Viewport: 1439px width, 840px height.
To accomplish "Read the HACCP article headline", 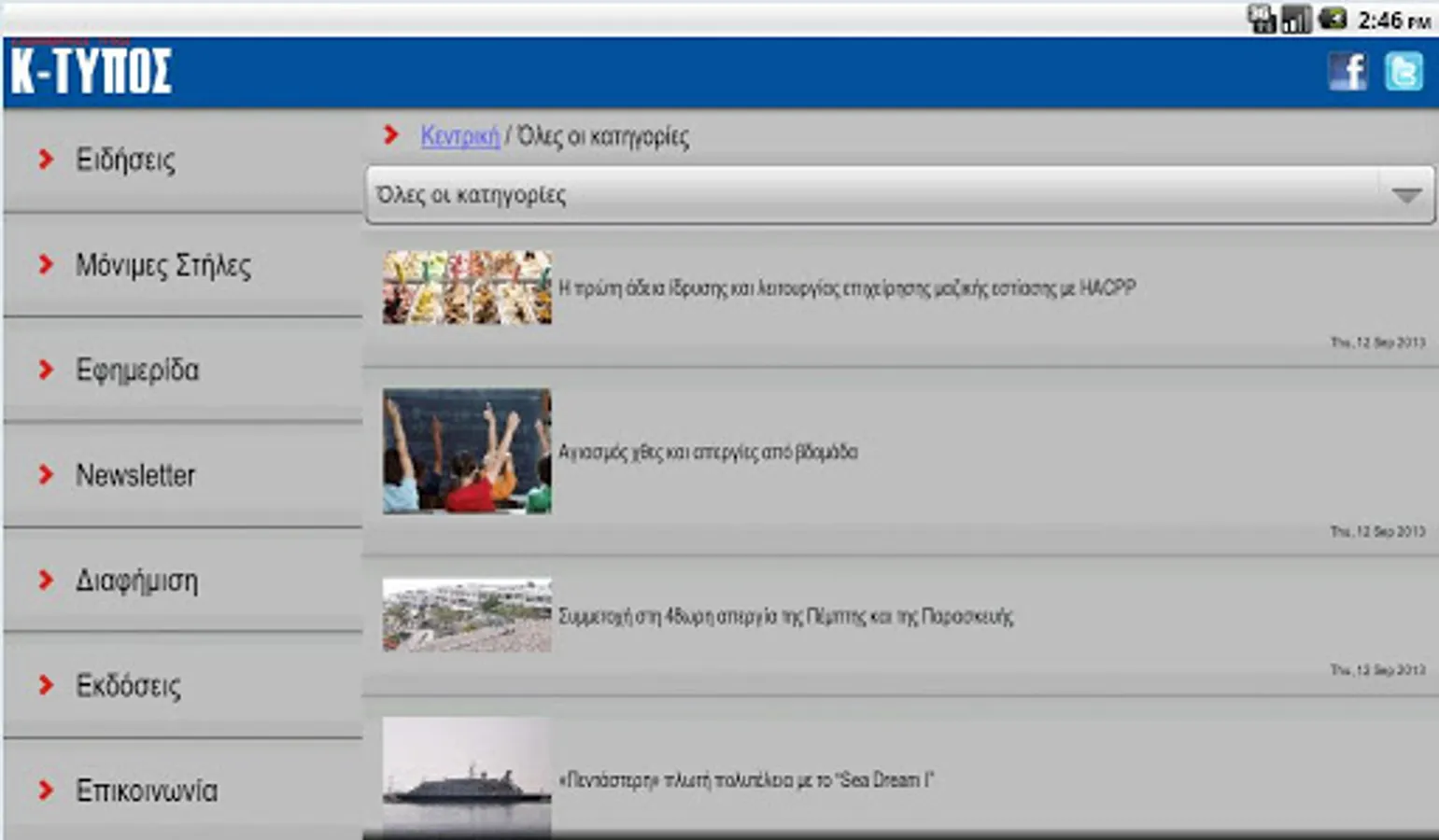I will [847, 287].
